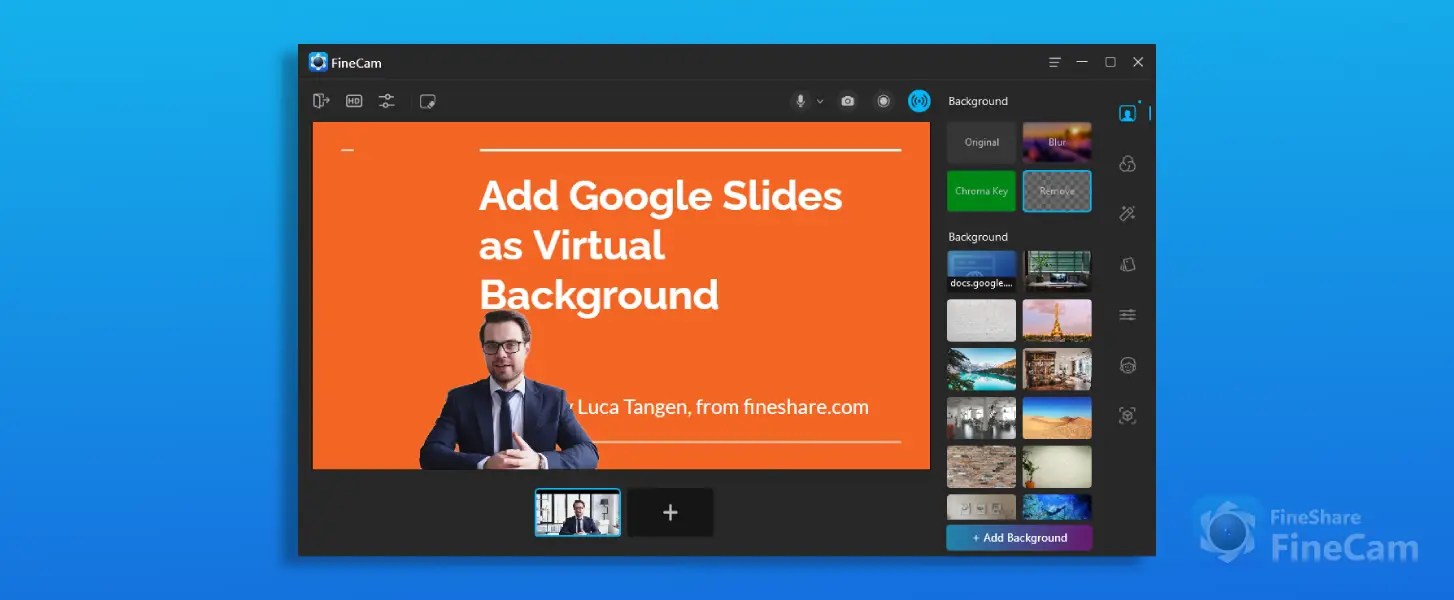This screenshot has height=600, width=1454.
Task: Start the broadcast with the blue streaming icon
Action: [x=919, y=100]
